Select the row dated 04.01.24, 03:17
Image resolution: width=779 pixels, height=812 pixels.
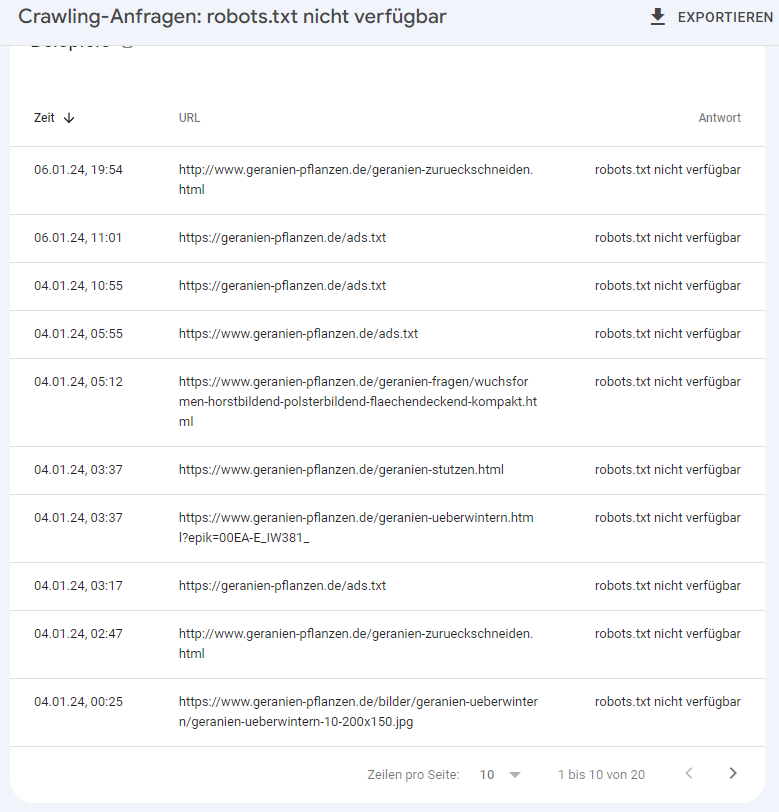coord(387,586)
